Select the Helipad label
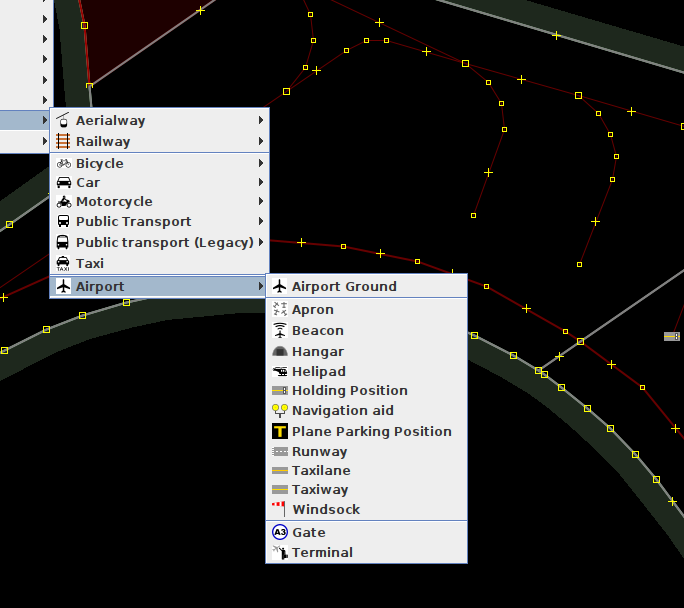Screen dimensions: 684x608 319,372
